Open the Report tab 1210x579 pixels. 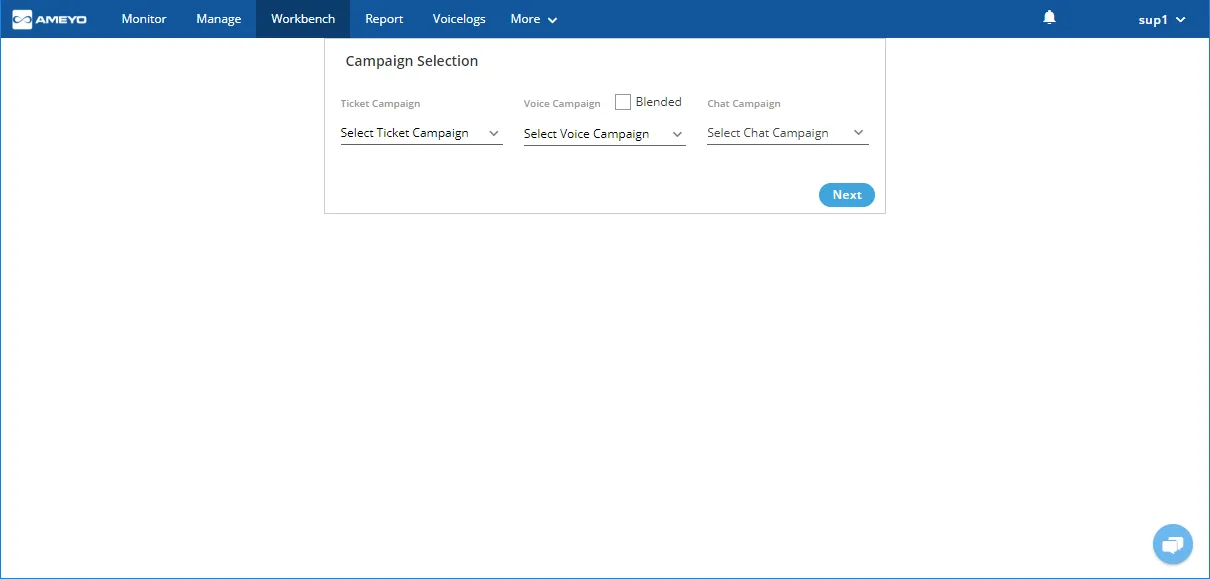(x=384, y=19)
